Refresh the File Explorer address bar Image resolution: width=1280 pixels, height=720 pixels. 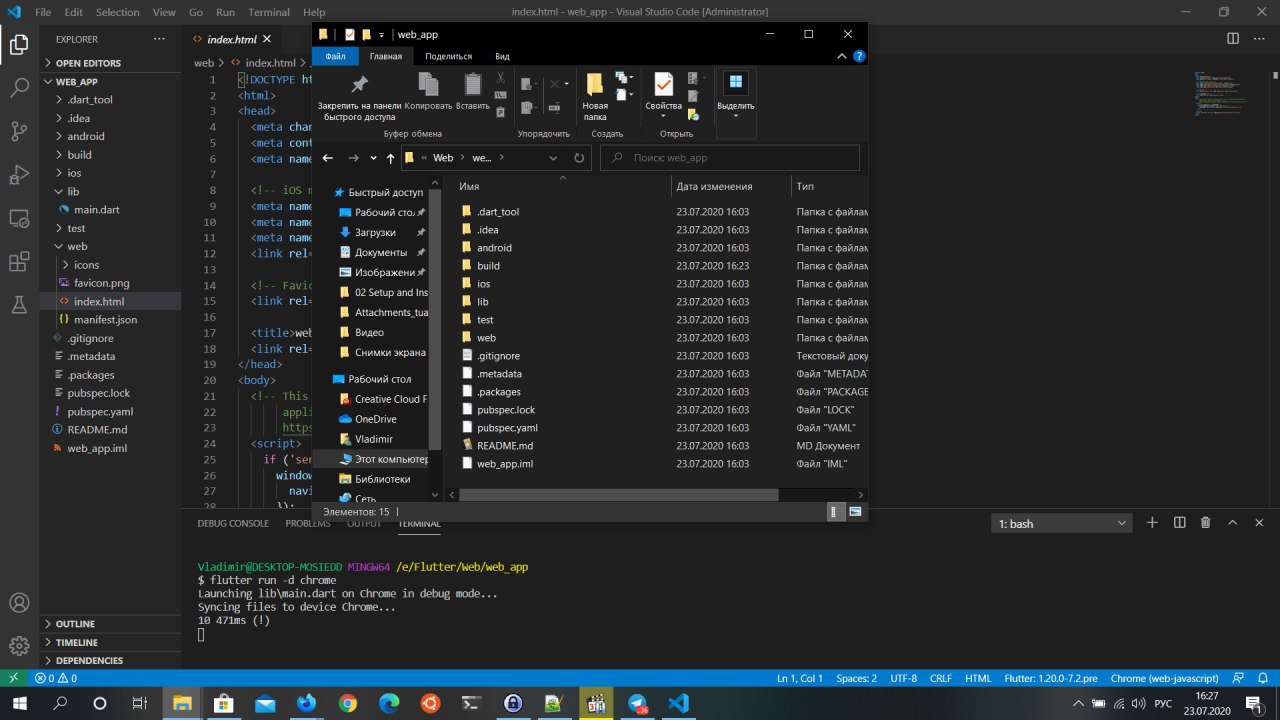(x=579, y=158)
